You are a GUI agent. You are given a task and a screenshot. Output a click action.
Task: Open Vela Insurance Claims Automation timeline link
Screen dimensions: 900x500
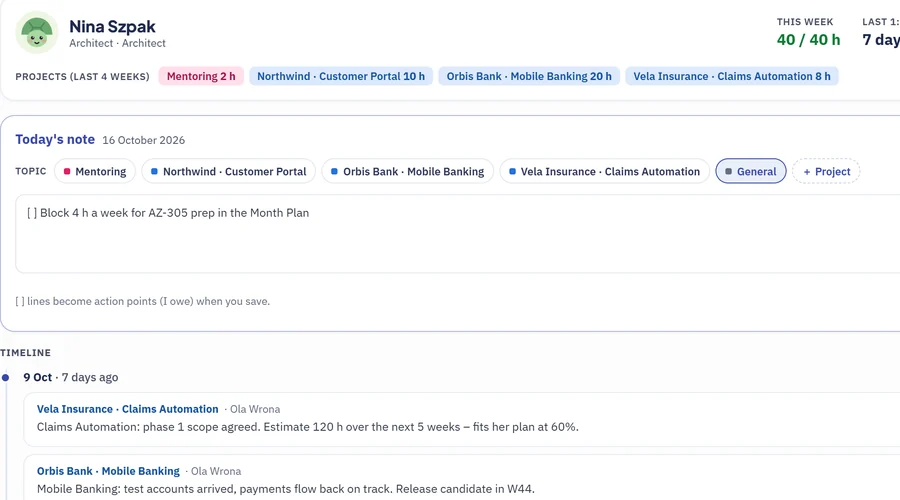[x=127, y=409]
